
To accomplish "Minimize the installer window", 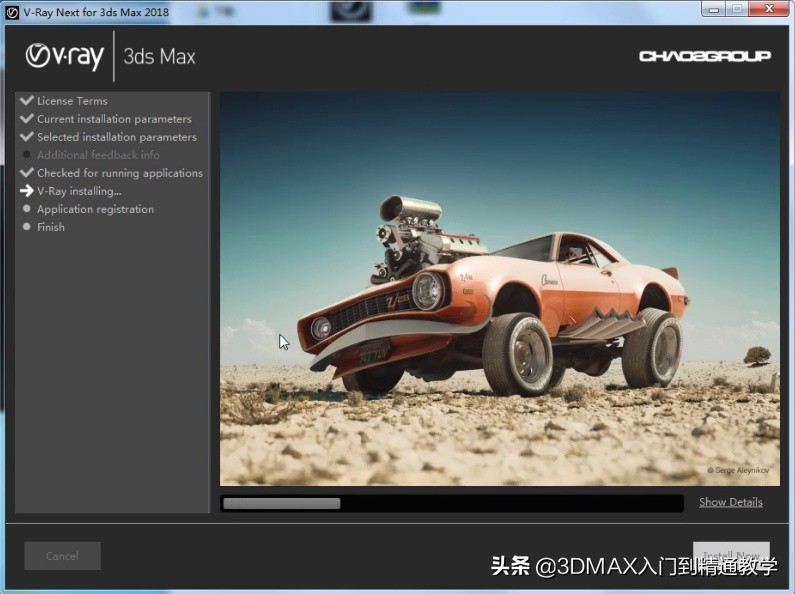I will (714, 9).
